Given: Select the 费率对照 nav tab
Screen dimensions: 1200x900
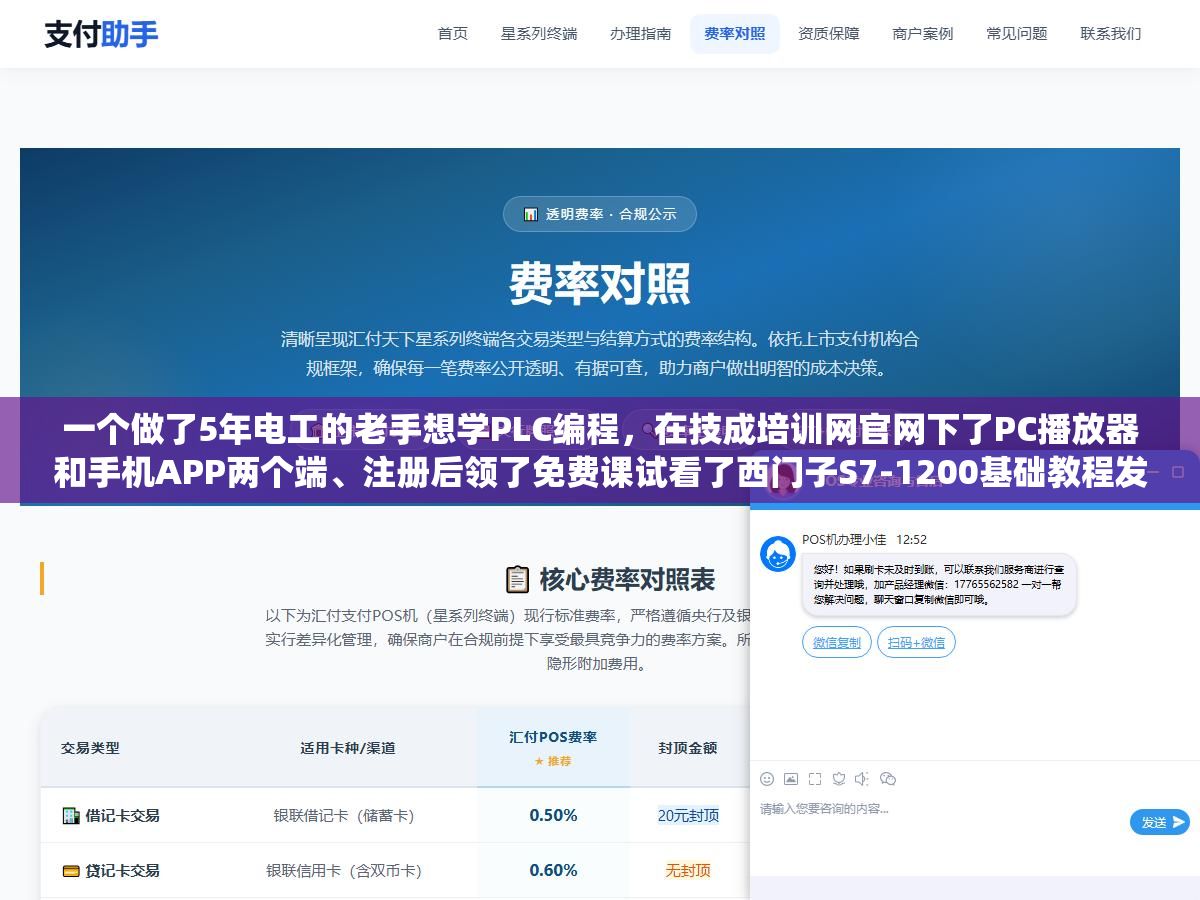Looking at the screenshot, I should tap(735, 34).
